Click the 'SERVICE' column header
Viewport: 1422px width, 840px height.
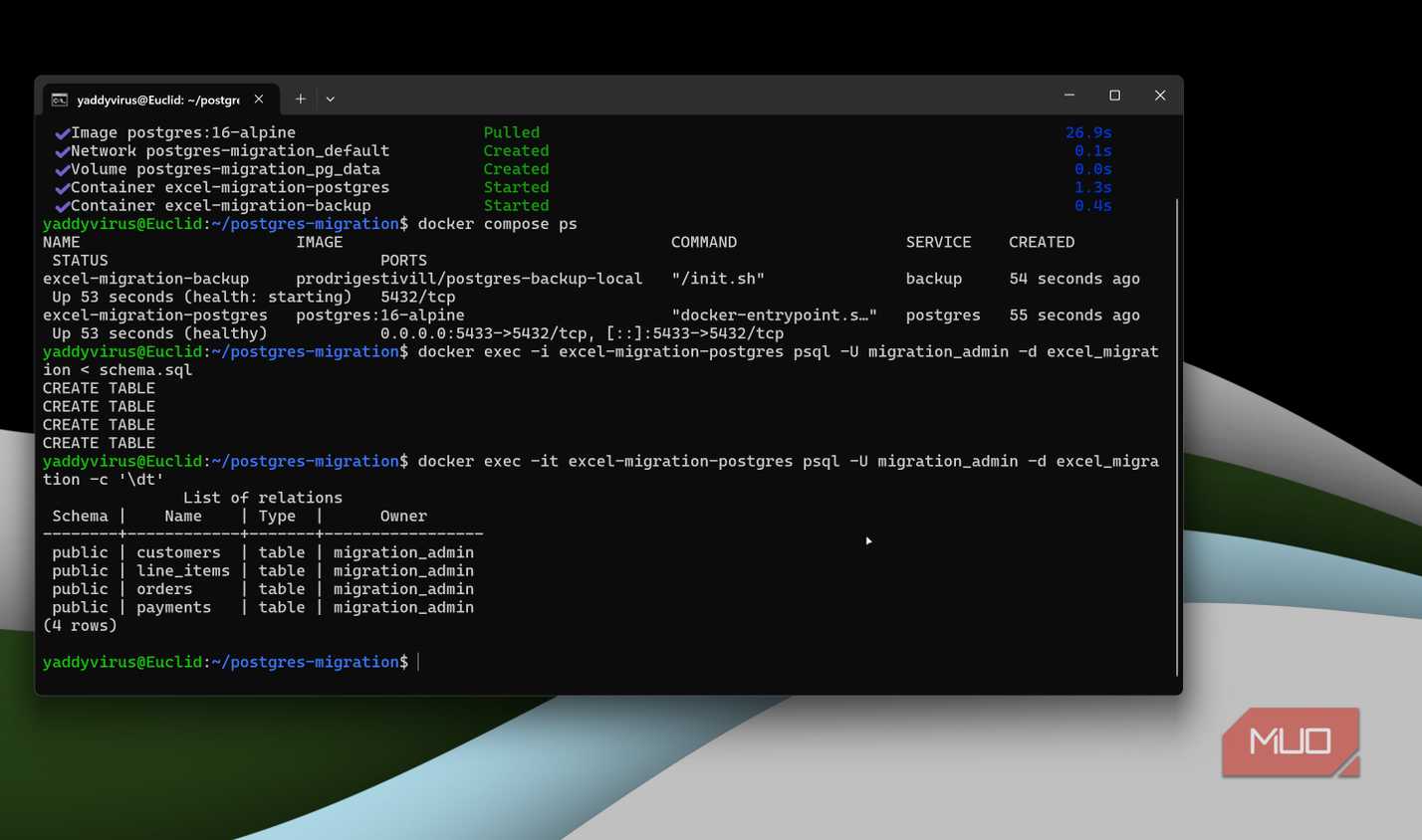(x=938, y=242)
